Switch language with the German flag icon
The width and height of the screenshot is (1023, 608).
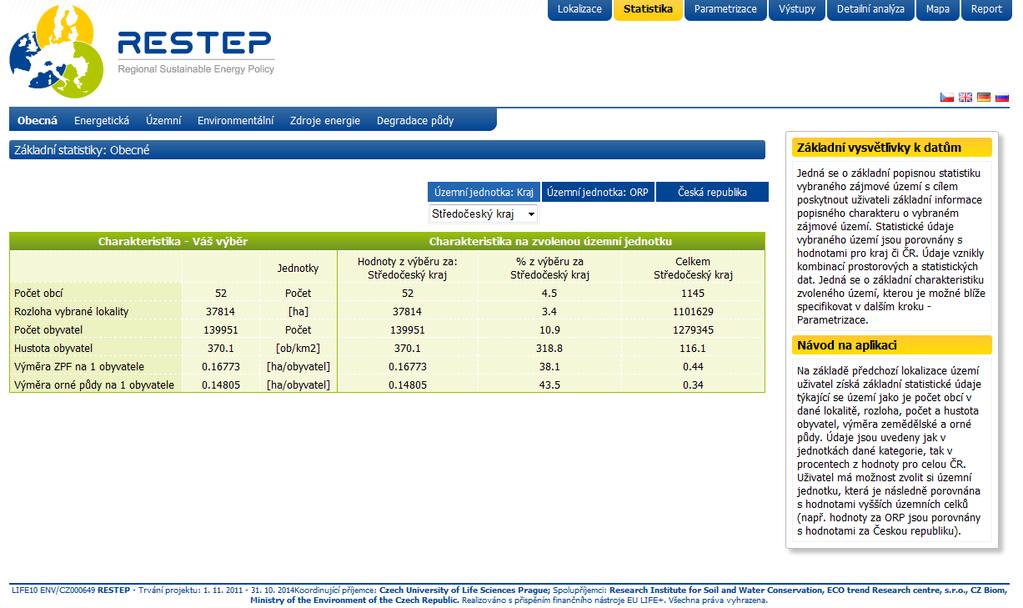tap(983, 97)
